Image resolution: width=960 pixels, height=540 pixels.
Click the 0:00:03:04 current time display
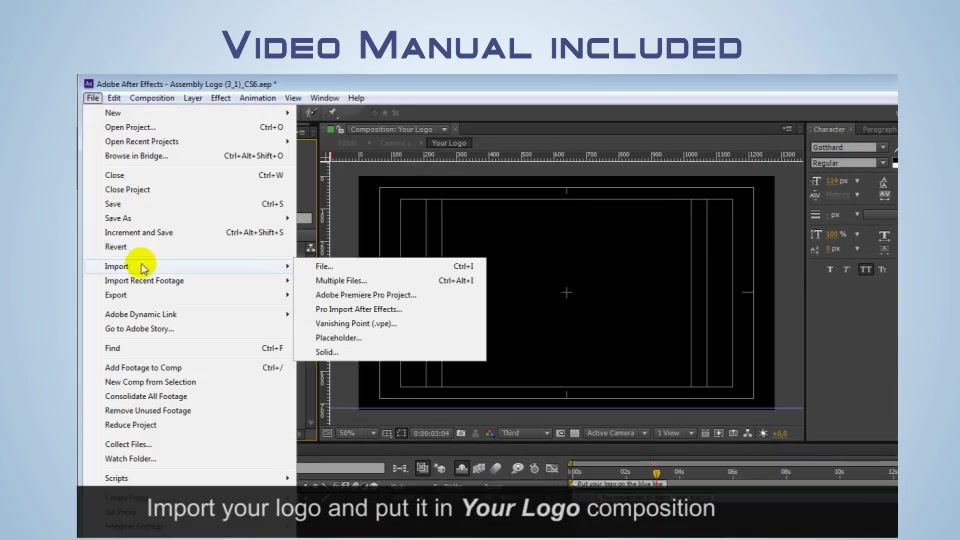[431, 433]
